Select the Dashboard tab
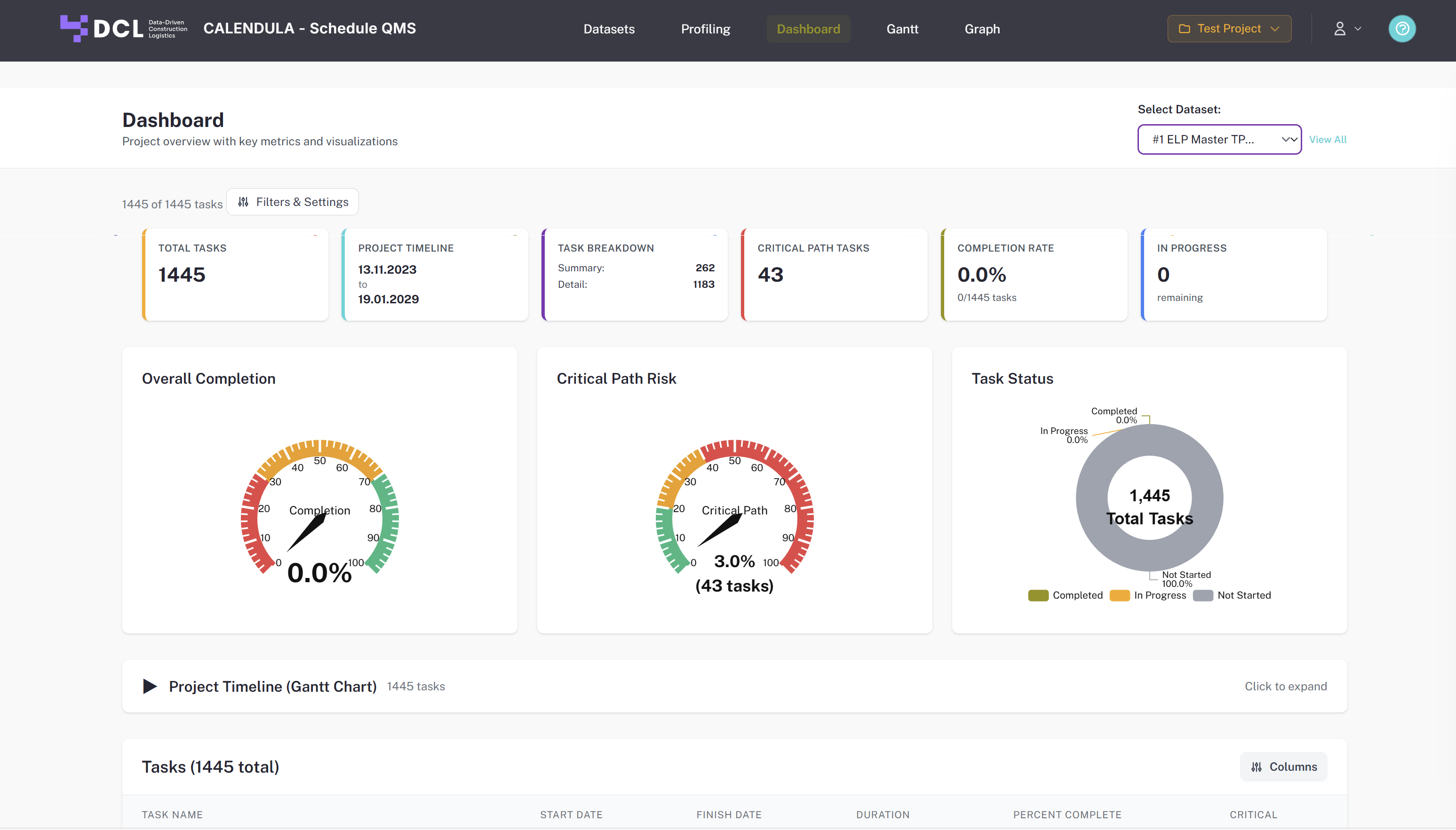This screenshot has width=1456, height=830. (808, 29)
